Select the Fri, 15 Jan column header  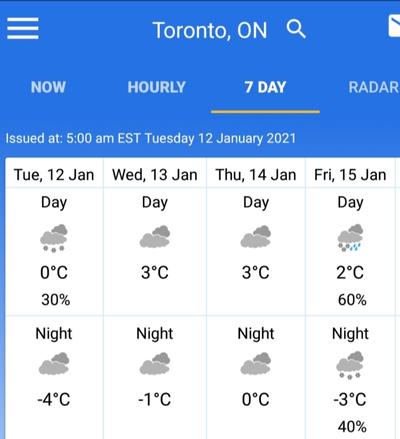(x=350, y=175)
